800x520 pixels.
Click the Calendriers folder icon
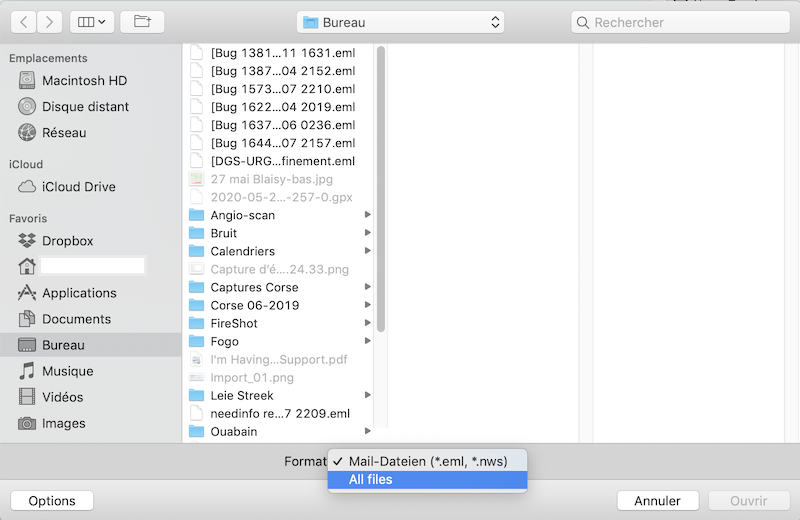[196, 251]
